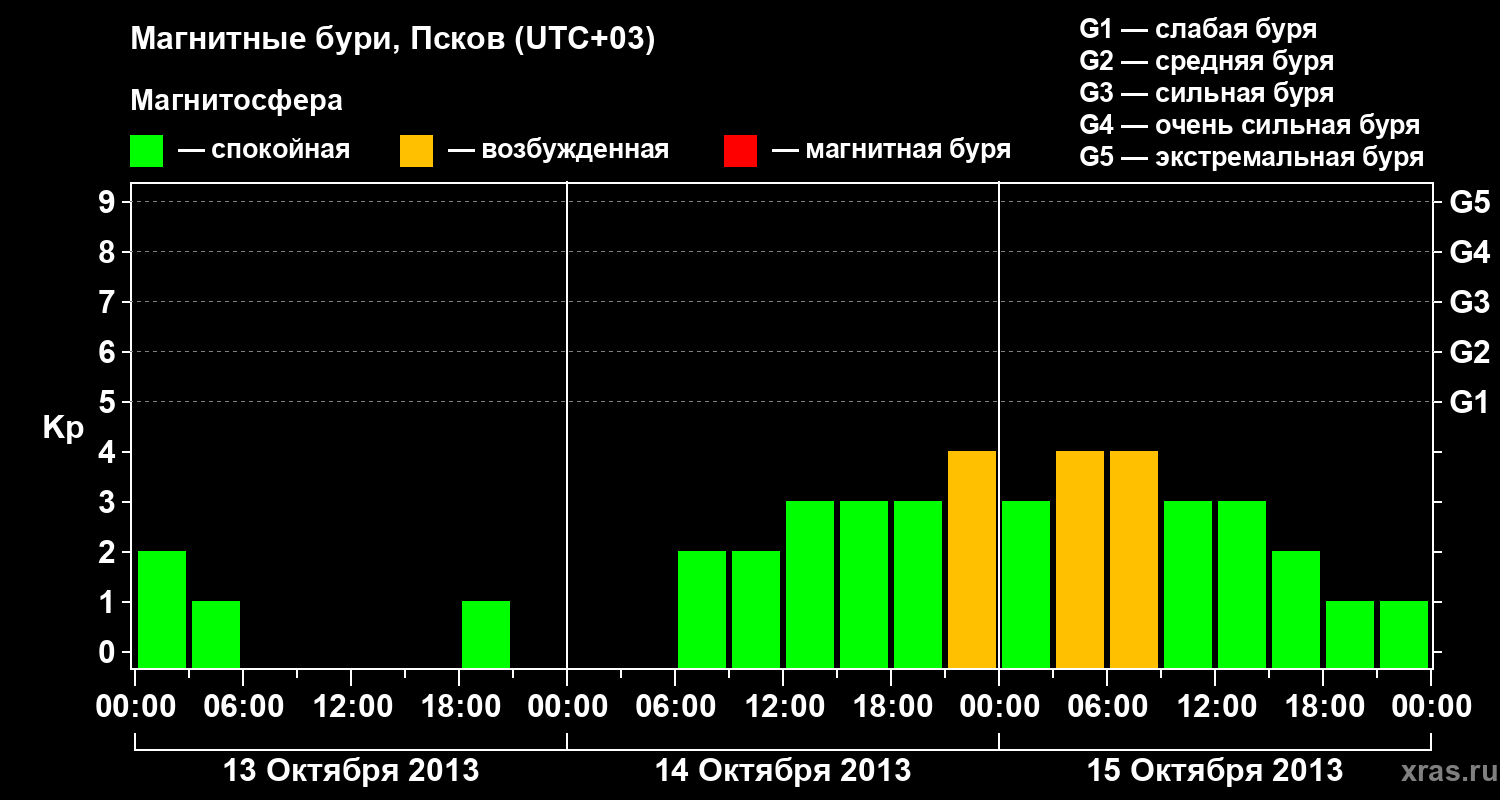
Task: Select the chart title 'Магнитные бури, Псков (UTC+03)'
Action: point(393,40)
